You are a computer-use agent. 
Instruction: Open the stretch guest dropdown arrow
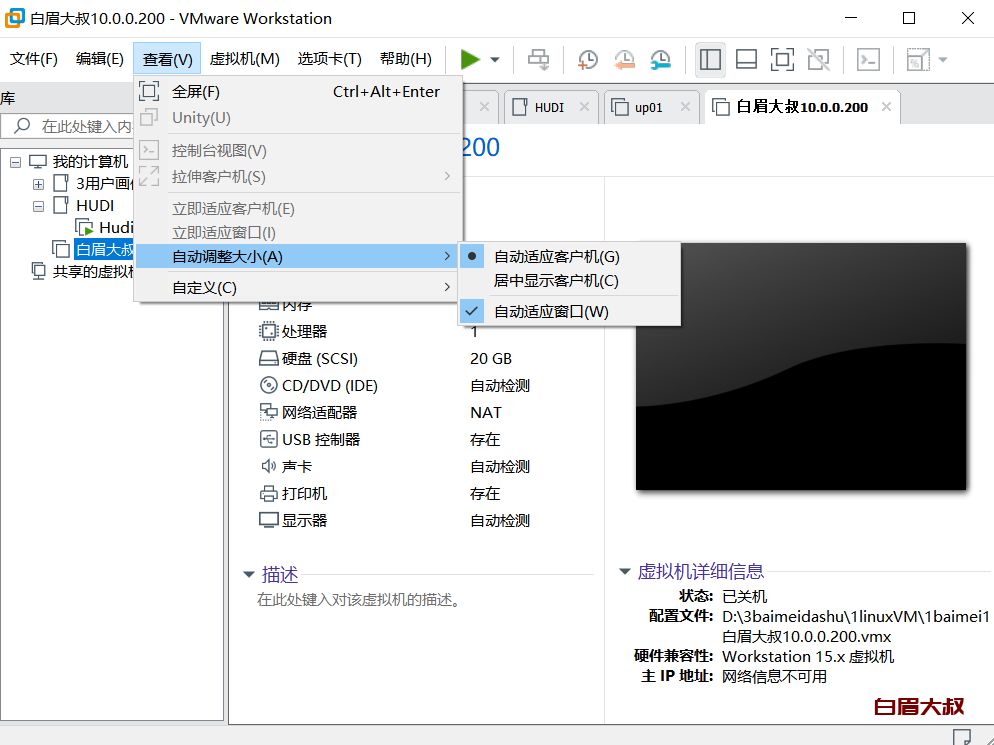(943, 60)
